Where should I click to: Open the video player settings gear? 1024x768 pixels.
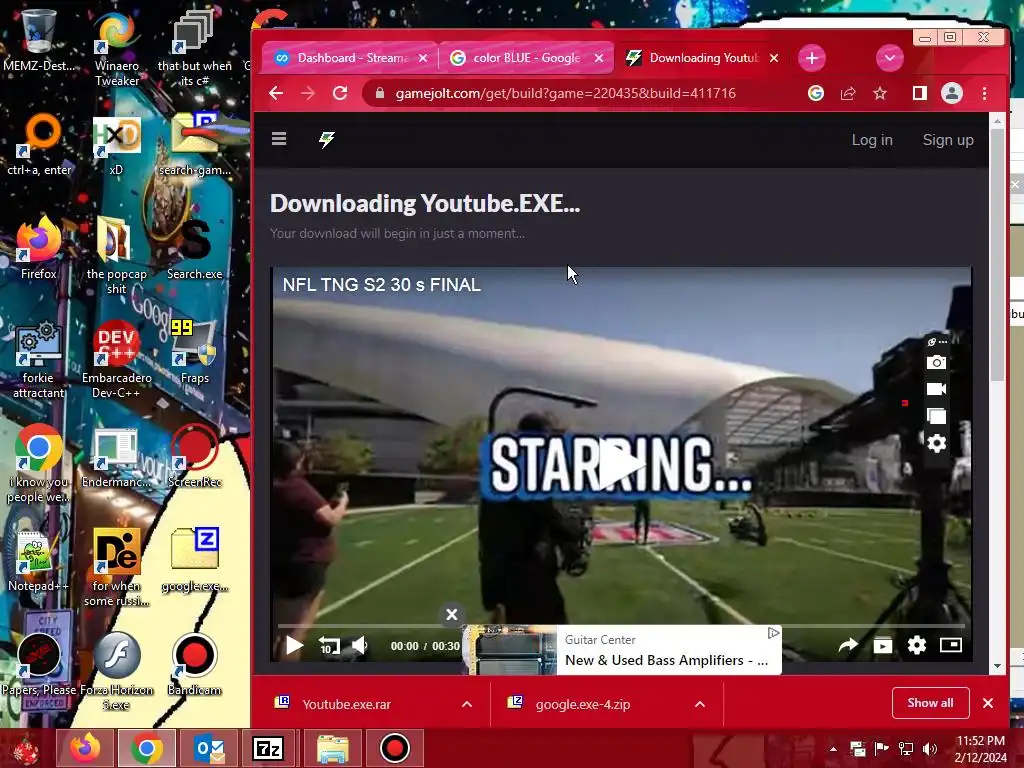pos(917,646)
